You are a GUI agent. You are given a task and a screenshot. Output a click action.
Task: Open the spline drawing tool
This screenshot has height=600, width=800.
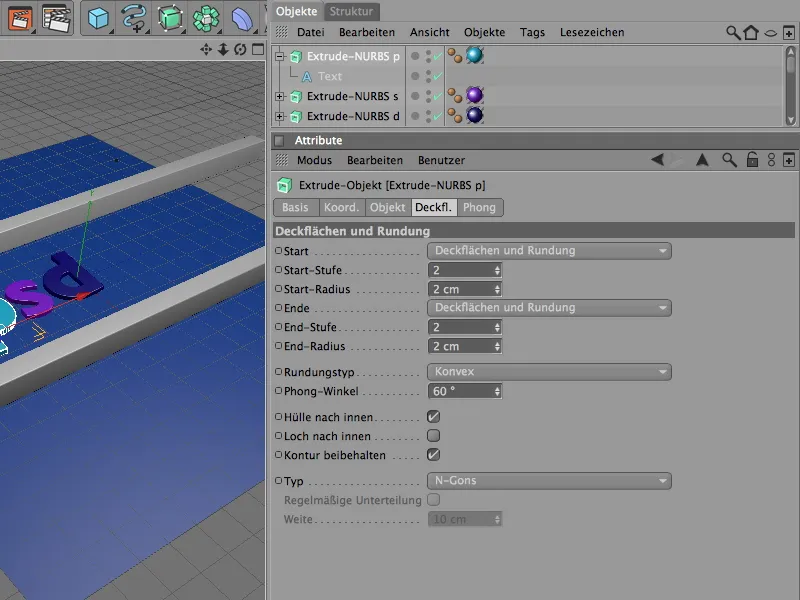click(133, 18)
